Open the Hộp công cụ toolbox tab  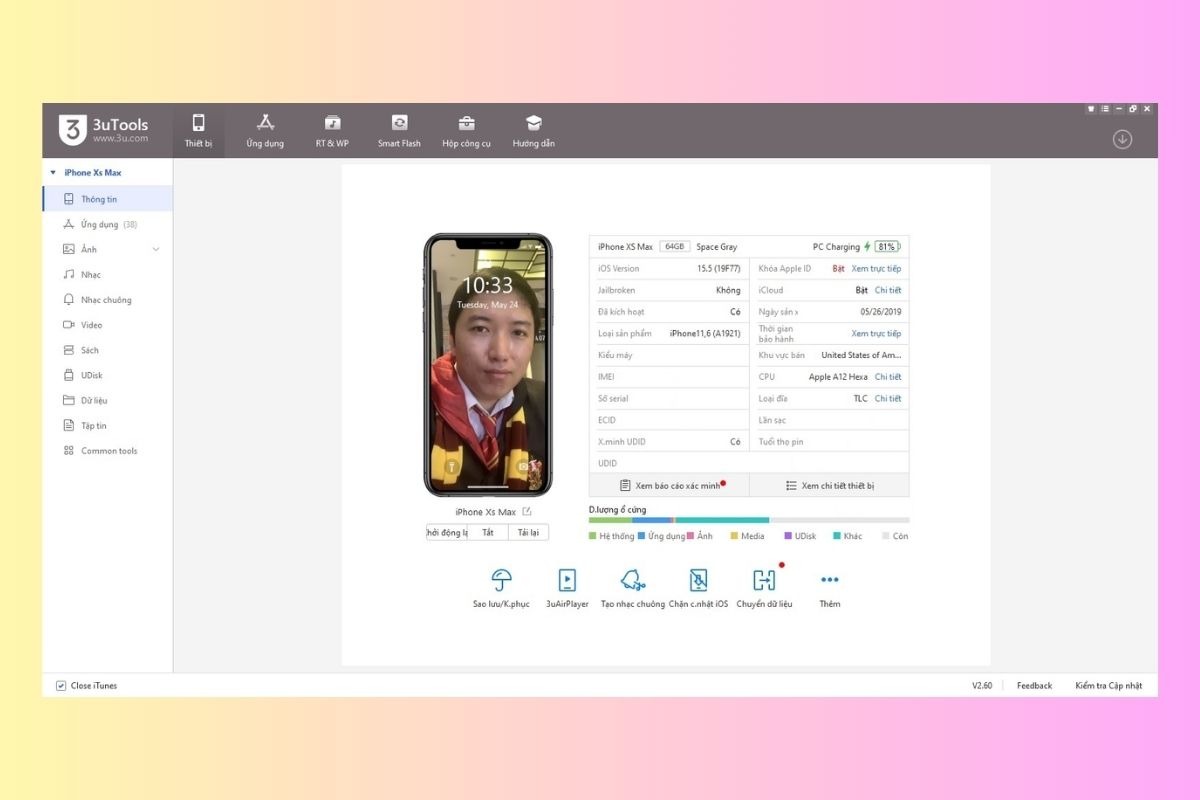[466, 130]
